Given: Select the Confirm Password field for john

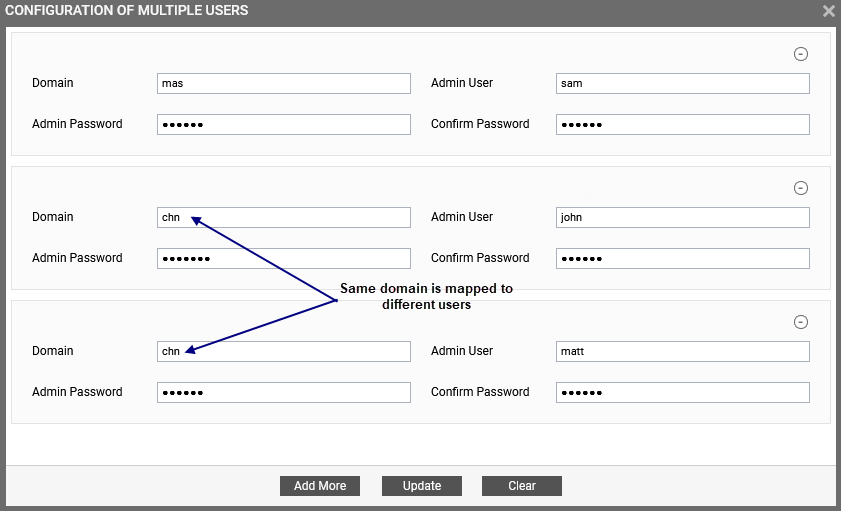Looking at the screenshot, I should click(683, 258).
